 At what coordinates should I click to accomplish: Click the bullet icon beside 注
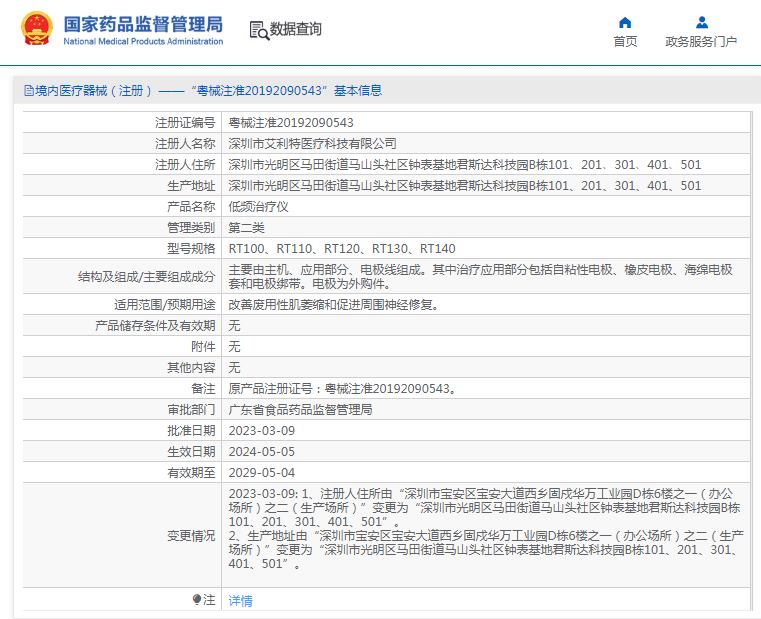coord(197,600)
